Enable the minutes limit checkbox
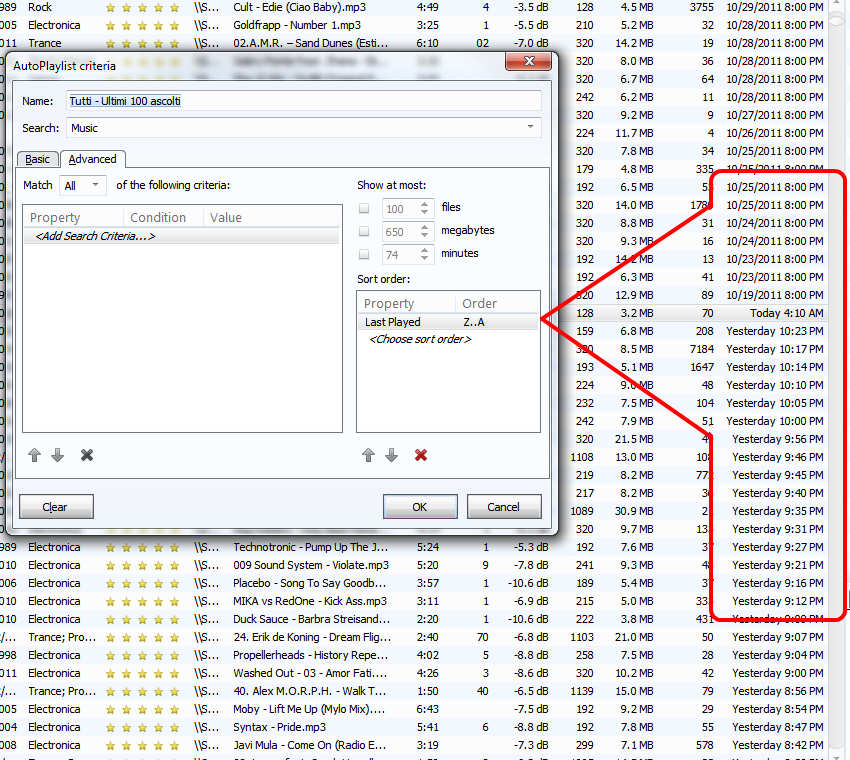Screen dimensions: 850x760 [364, 254]
